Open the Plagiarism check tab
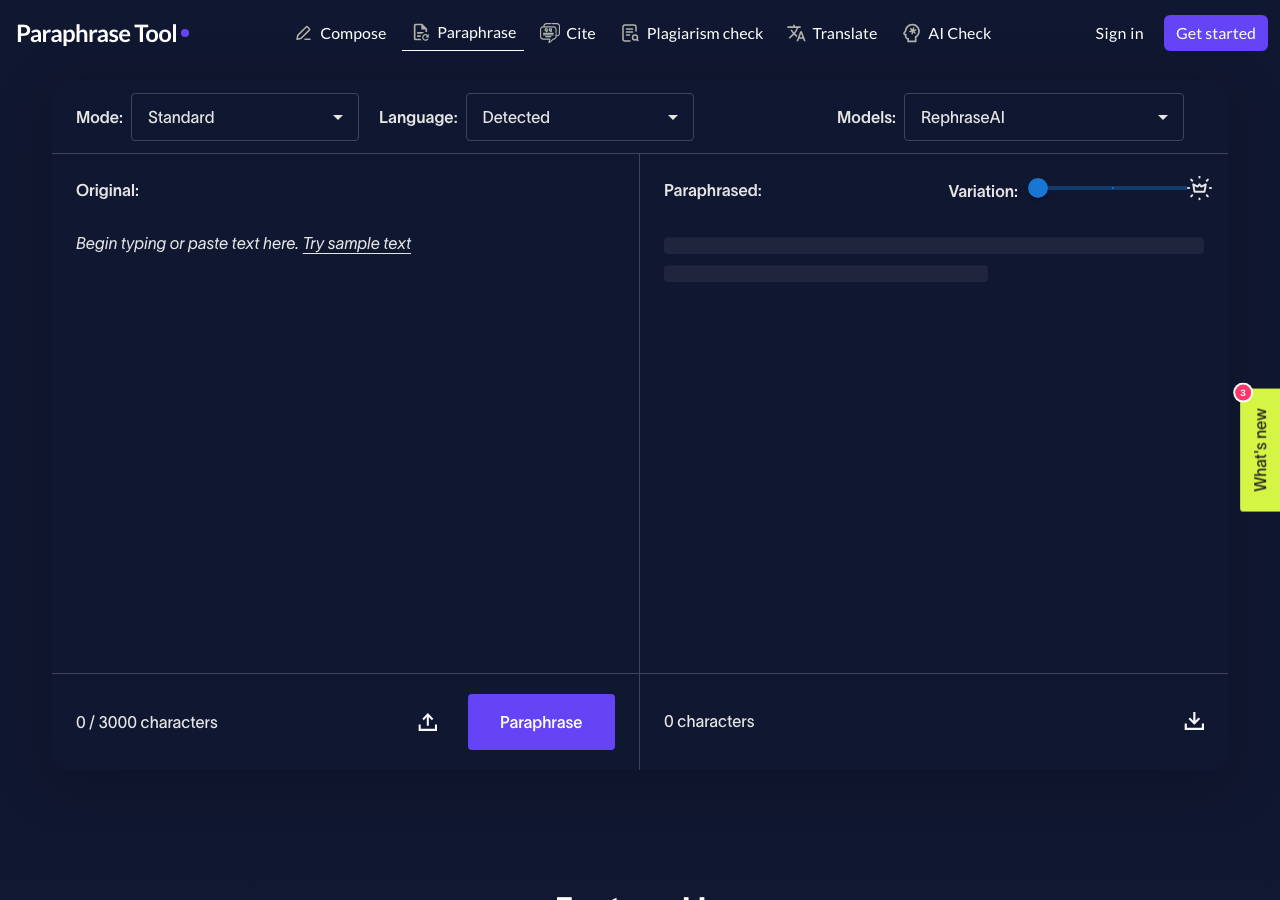1280x900 pixels. click(x=692, y=33)
